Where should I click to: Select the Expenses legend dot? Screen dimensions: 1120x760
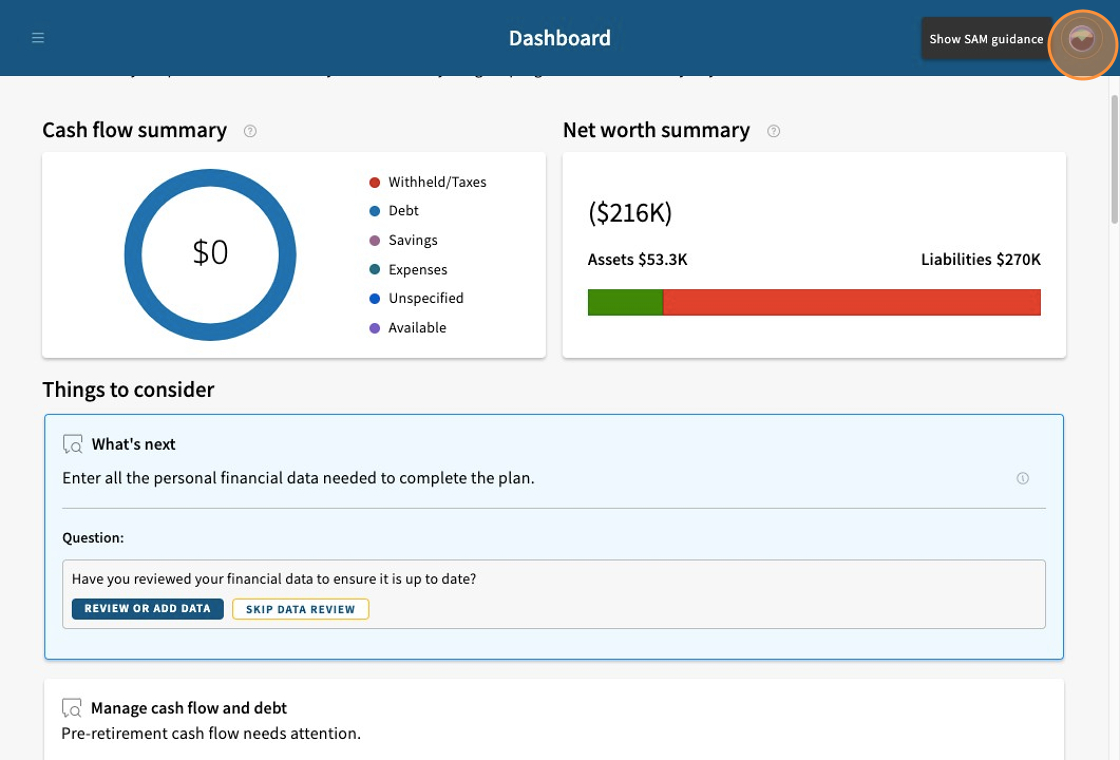pyautogui.click(x=374, y=269)
